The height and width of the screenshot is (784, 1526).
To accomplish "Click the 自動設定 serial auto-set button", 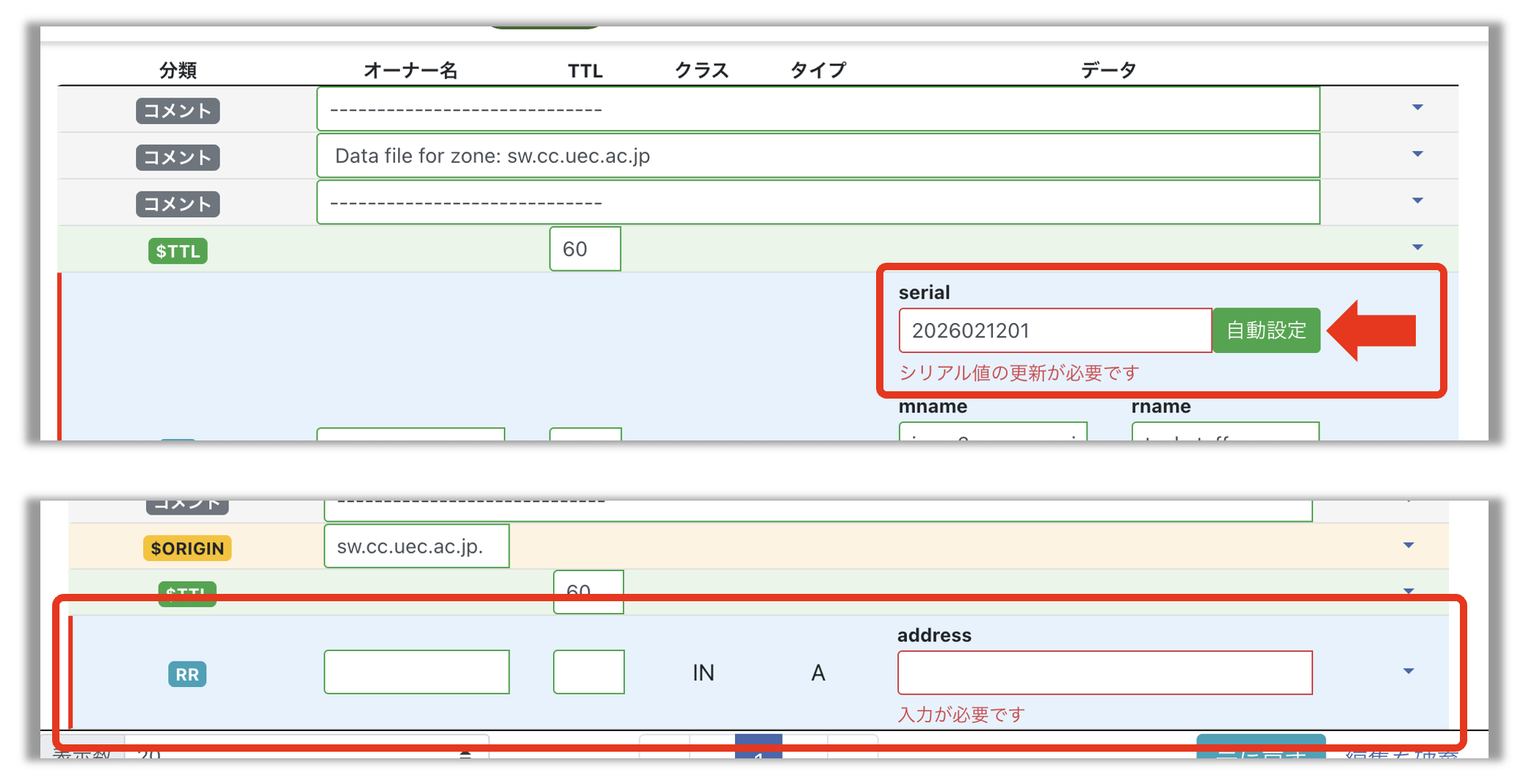I will coord(1266,330).
